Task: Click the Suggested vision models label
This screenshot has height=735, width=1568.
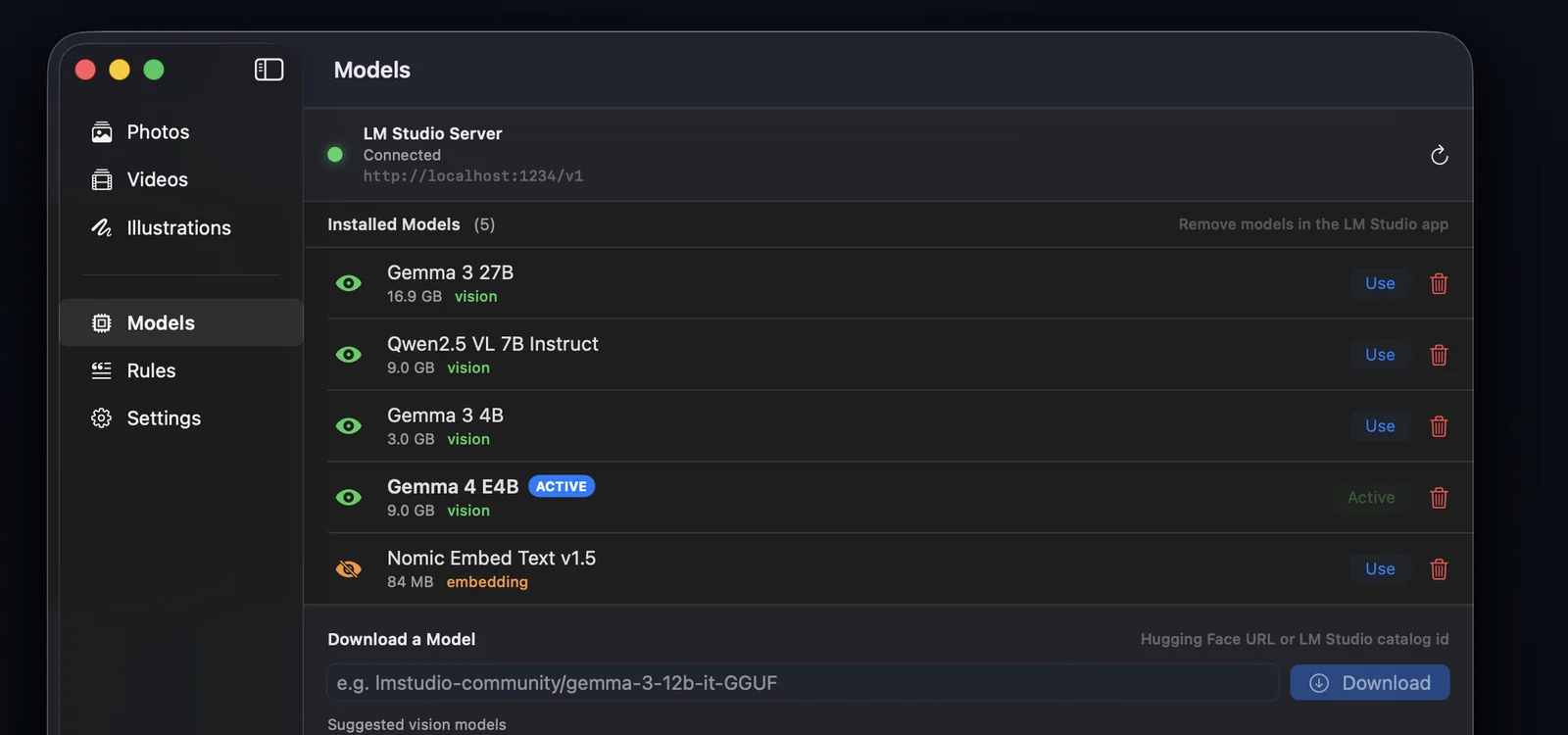Action: pyautogui.click(x=416, y=724)
